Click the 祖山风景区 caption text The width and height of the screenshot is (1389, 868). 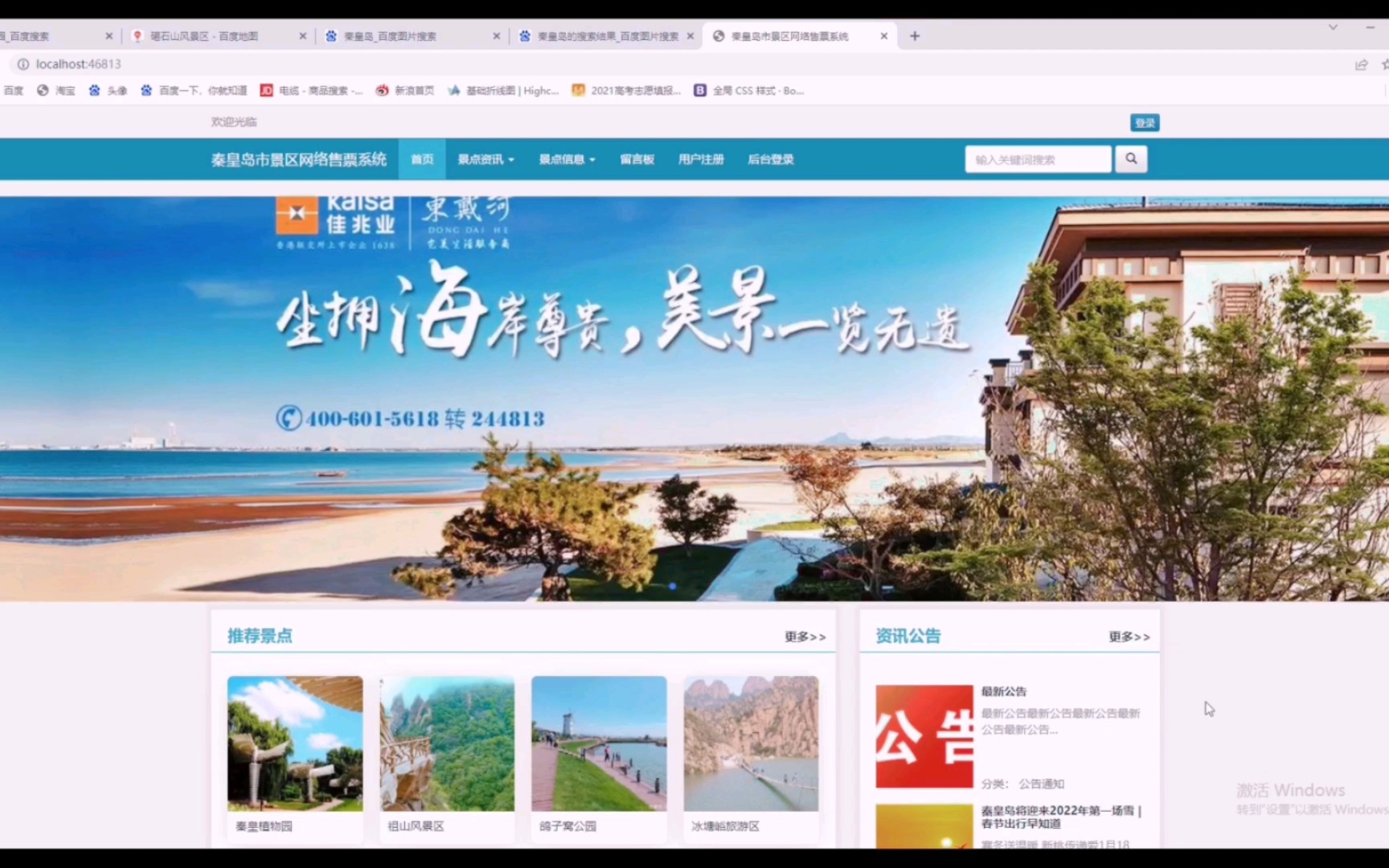click(x=416, y=826)
